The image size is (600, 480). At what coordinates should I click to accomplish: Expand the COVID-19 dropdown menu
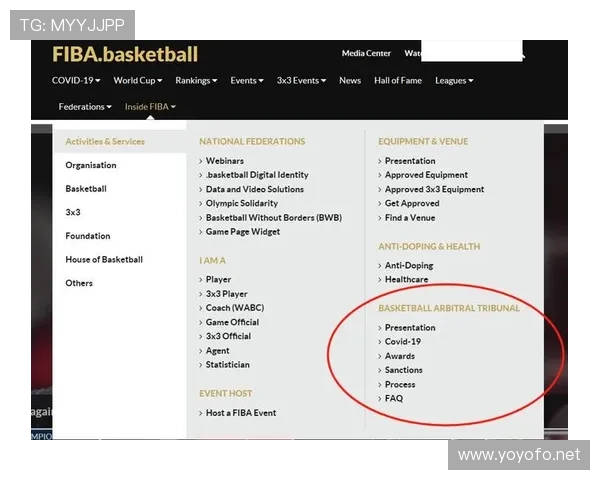click(76, 80)
